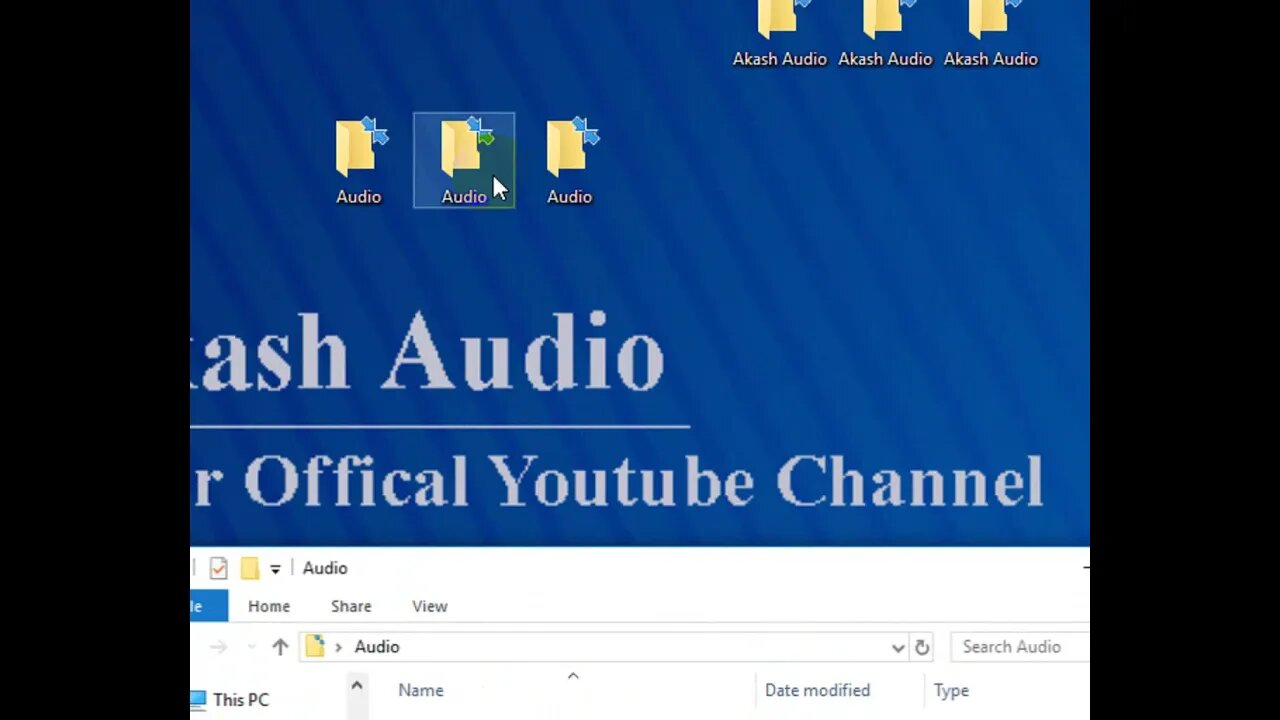This screenshot has width=1280, height=720.
Task: Switch to the Share ribbon tab
Action: tap(351, 606)
